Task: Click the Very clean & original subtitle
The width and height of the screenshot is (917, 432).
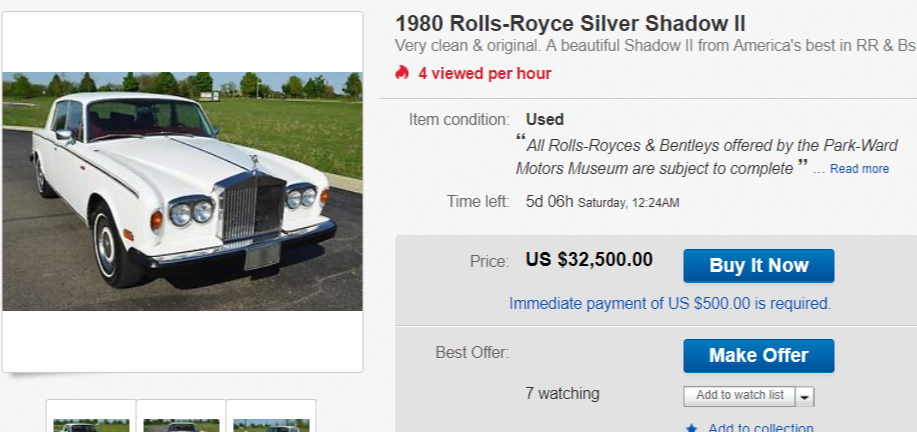Action: [655, 46]
